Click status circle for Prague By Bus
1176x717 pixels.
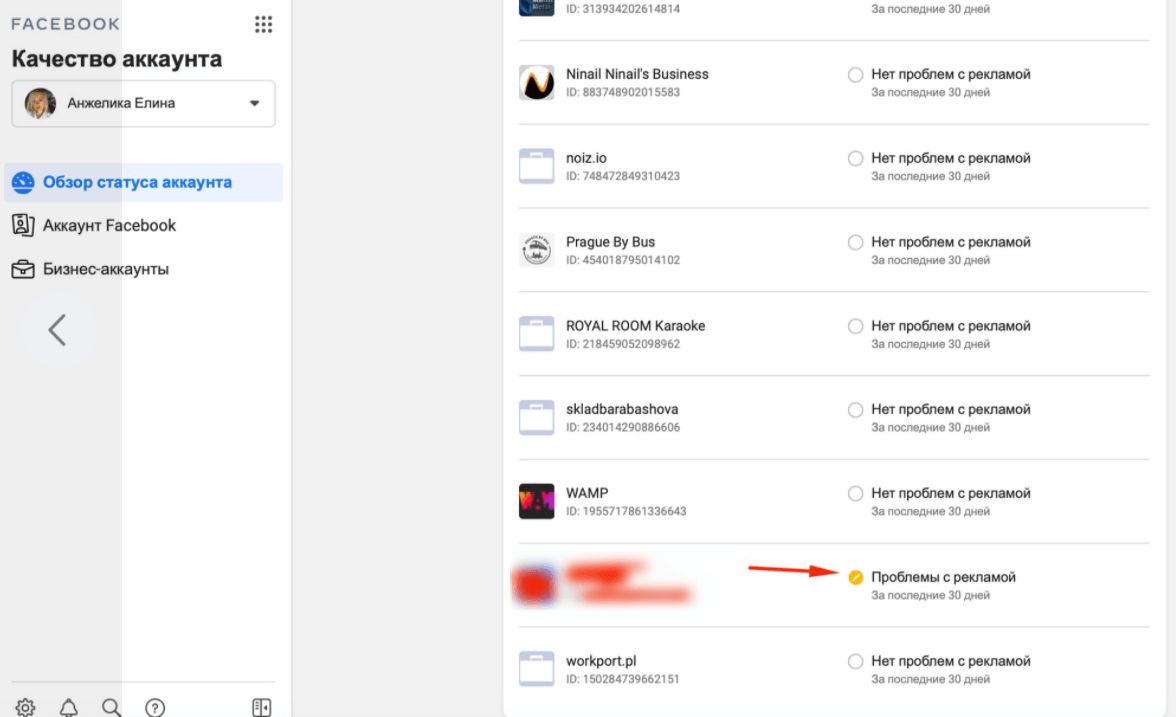(x=855, y=242)
